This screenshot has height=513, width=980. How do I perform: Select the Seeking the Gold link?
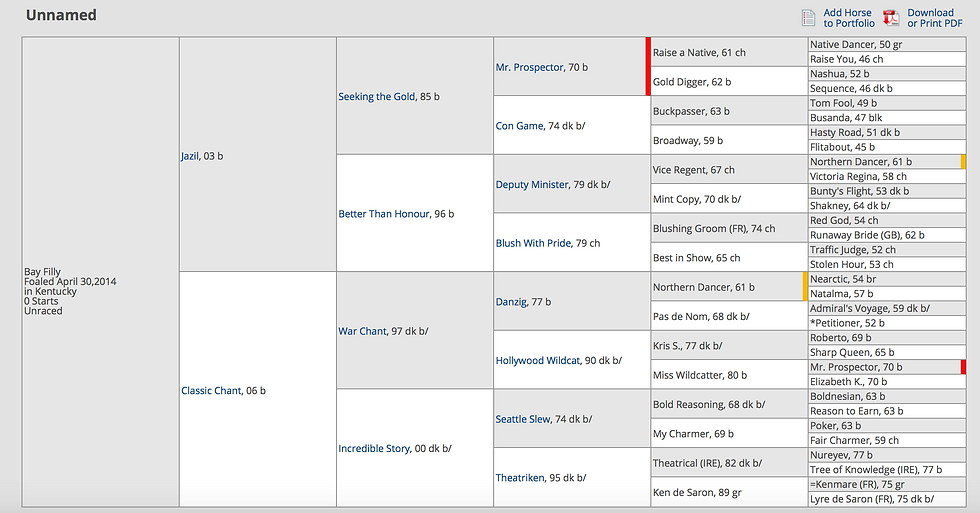(376, 97)
